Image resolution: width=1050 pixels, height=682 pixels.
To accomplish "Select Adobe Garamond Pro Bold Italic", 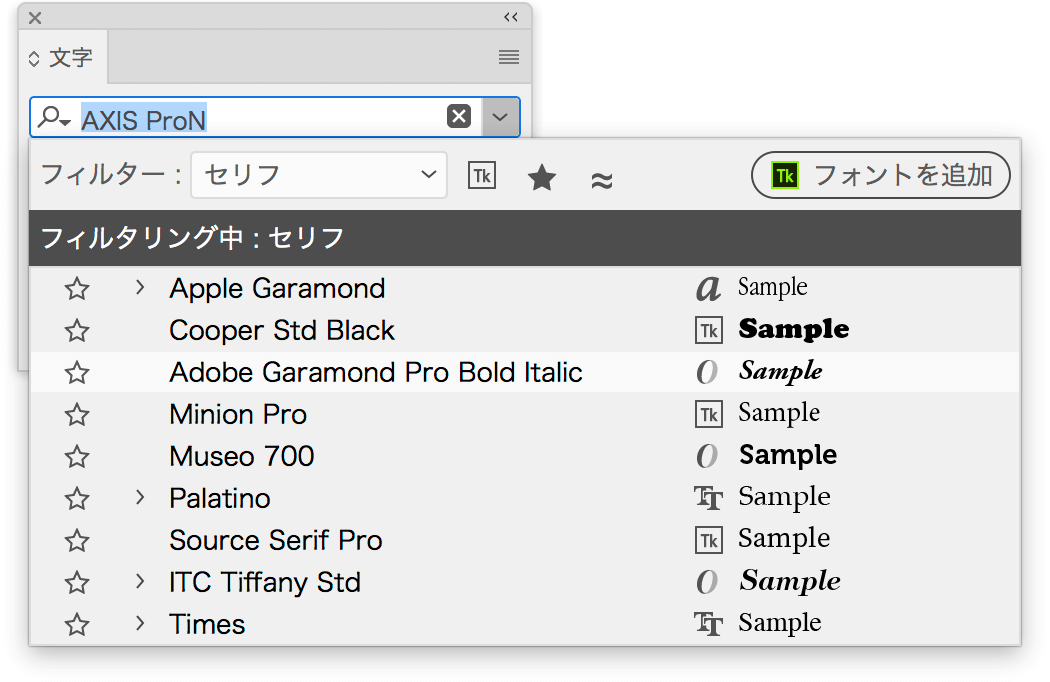I will pyautogui.click(x=376, y=372).
